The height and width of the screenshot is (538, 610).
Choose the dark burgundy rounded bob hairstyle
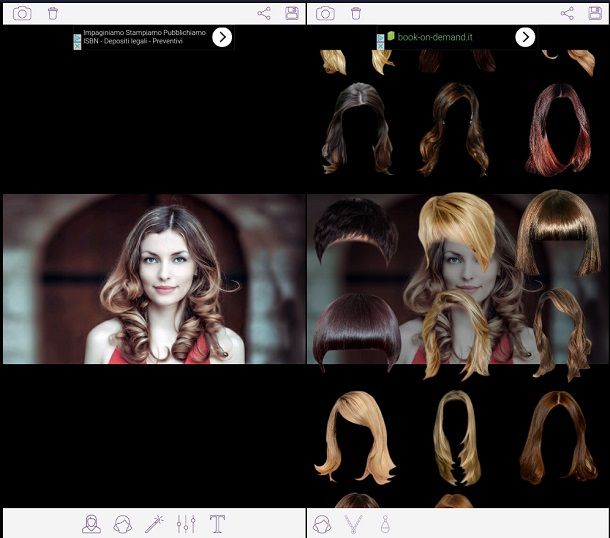[356, 331]
